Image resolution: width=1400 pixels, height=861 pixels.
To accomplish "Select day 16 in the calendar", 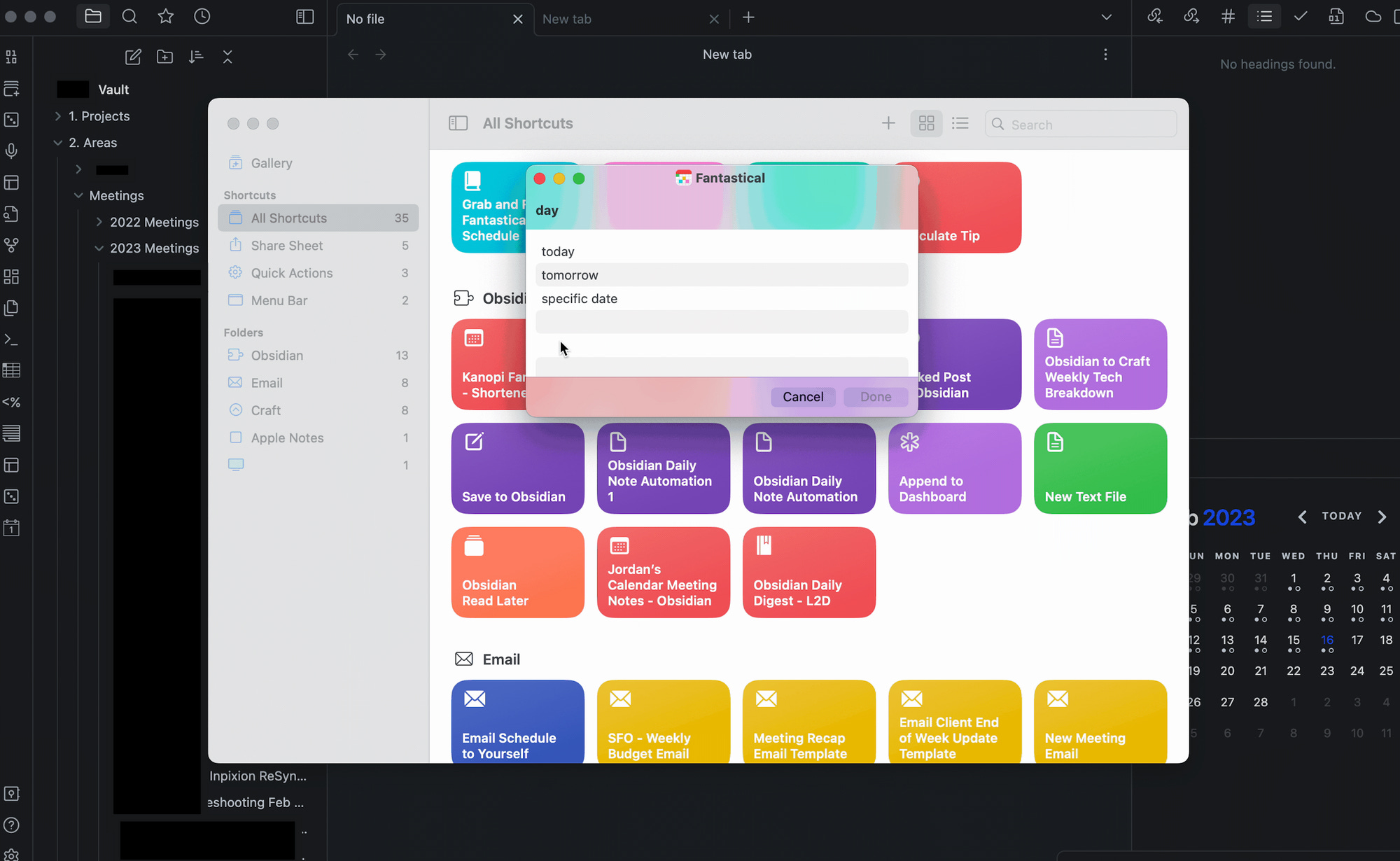I will (x=1327, y=640).
